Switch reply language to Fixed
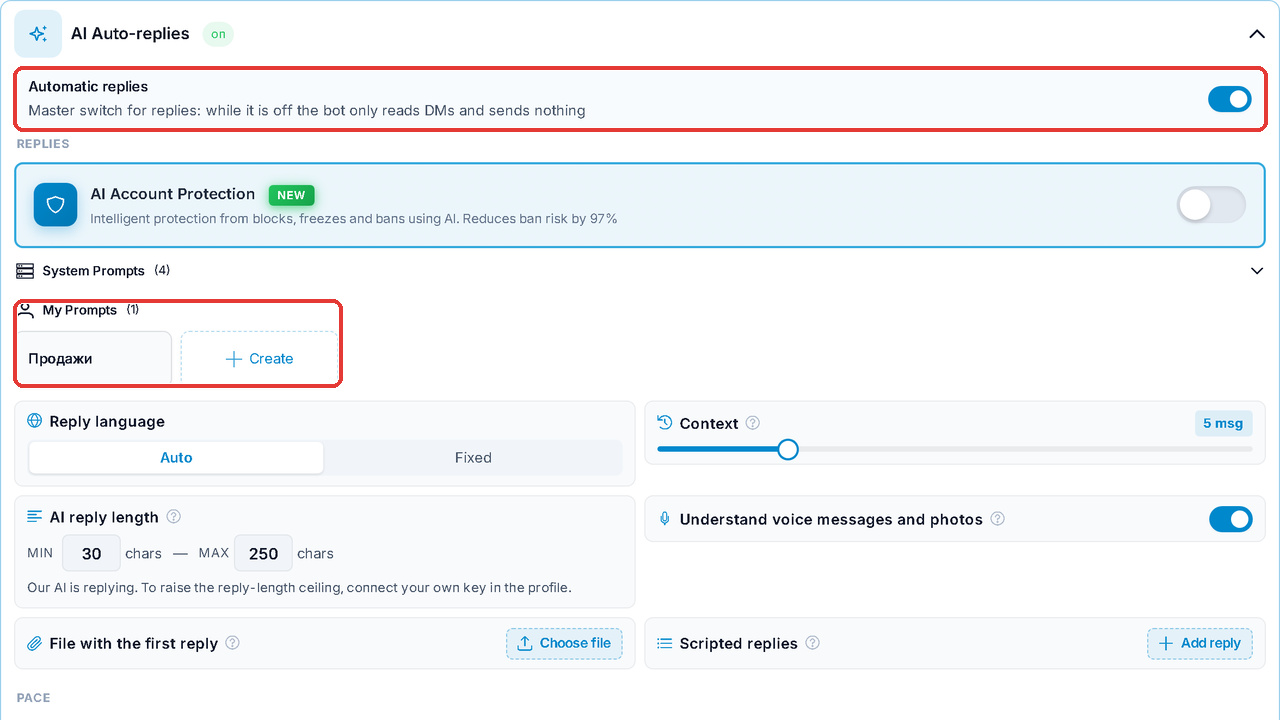Screen dimensions: 1280x720 pos(473,458)
